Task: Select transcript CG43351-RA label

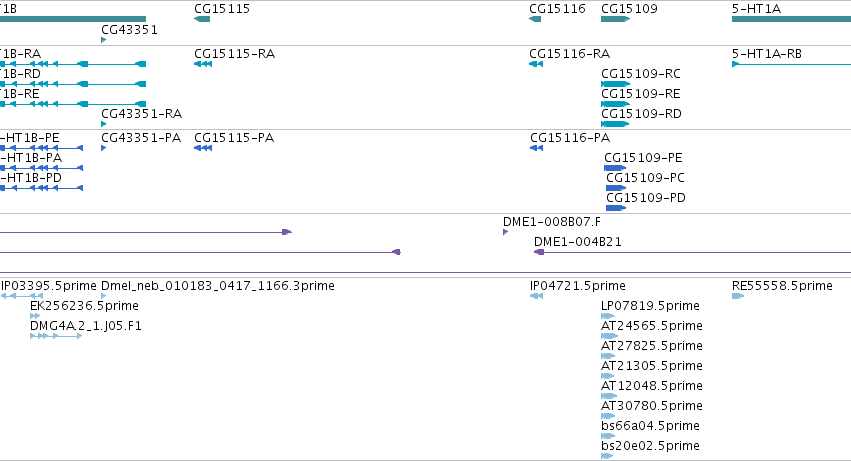Action: (x=142, y=114)
